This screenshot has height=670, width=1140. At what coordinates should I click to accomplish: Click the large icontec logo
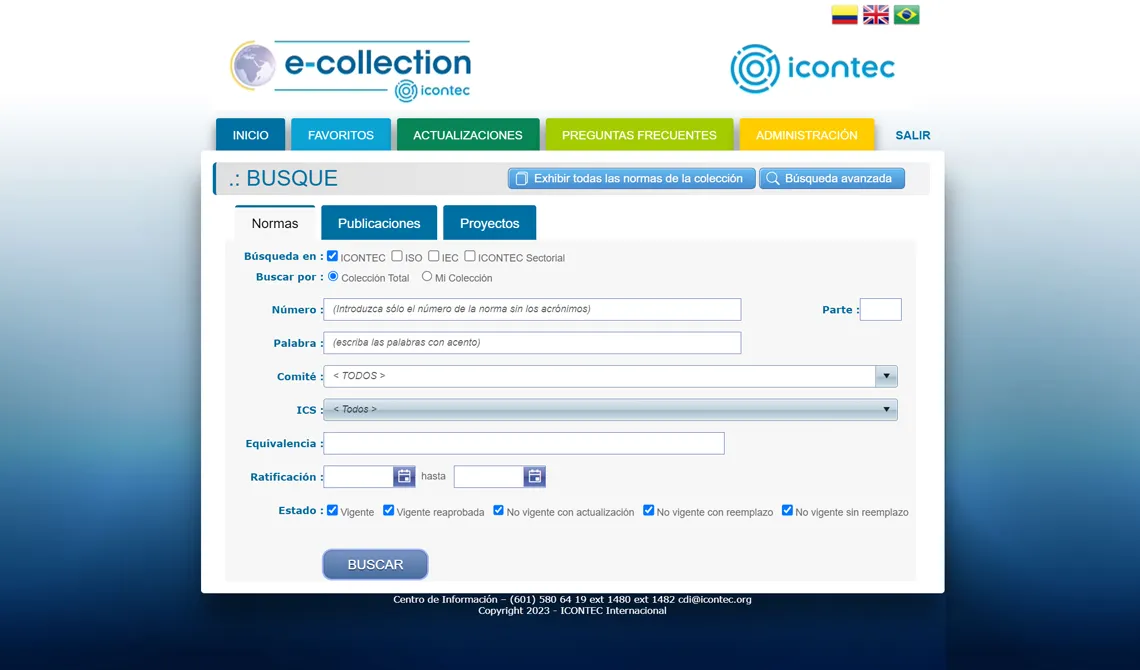pos(812,68)
